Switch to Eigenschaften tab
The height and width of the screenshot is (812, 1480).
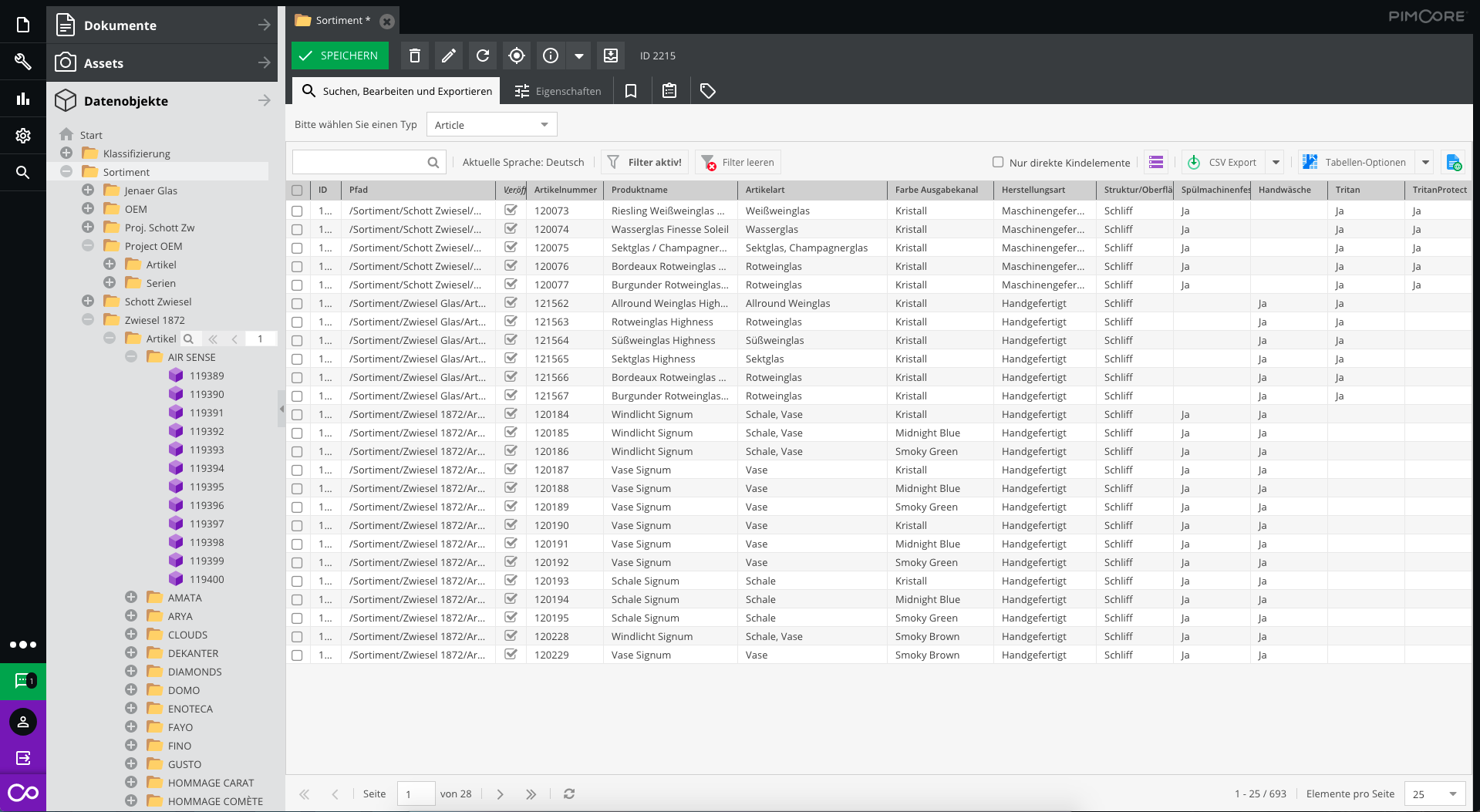point(558,91)
